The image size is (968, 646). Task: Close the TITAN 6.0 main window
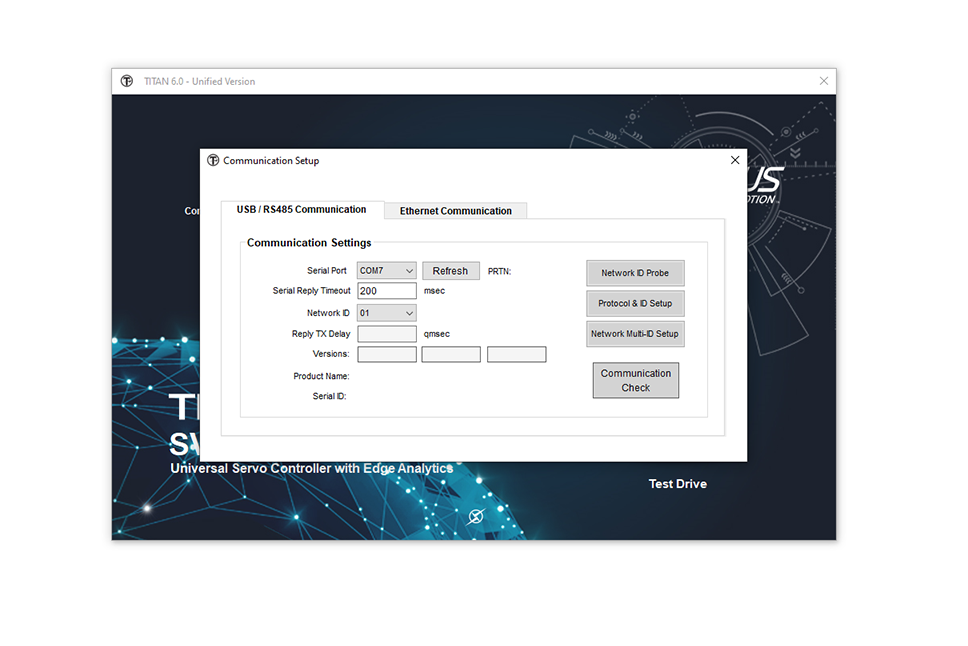[x=824, y=81]
